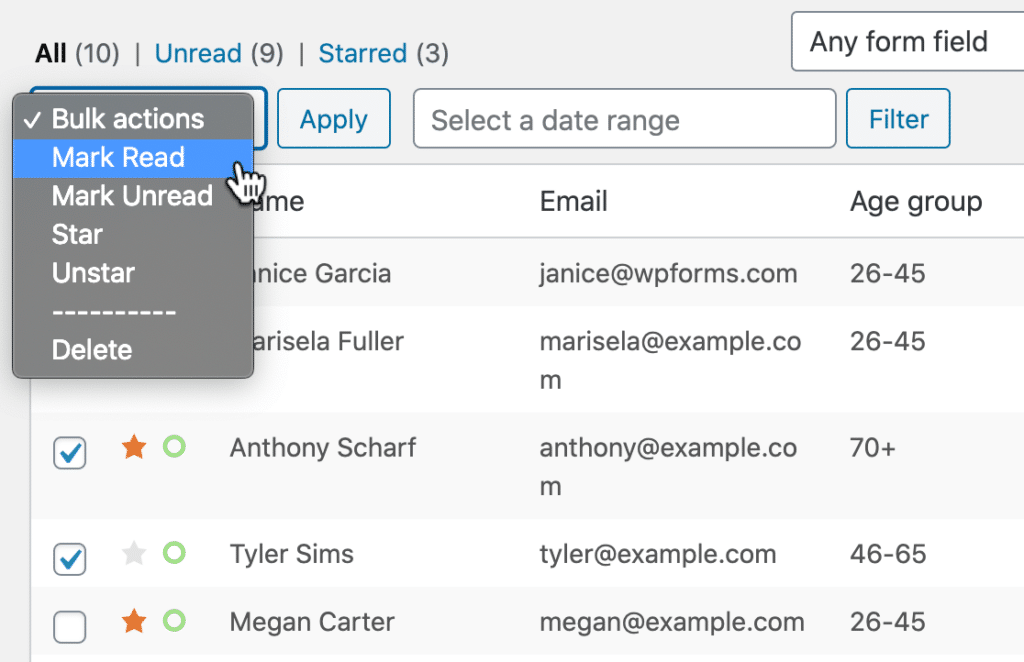The width and height of the screenshot is (1024, 662).
Task: Uncheck the Tyler Sims entry checkbox
Action: [69, 560]
